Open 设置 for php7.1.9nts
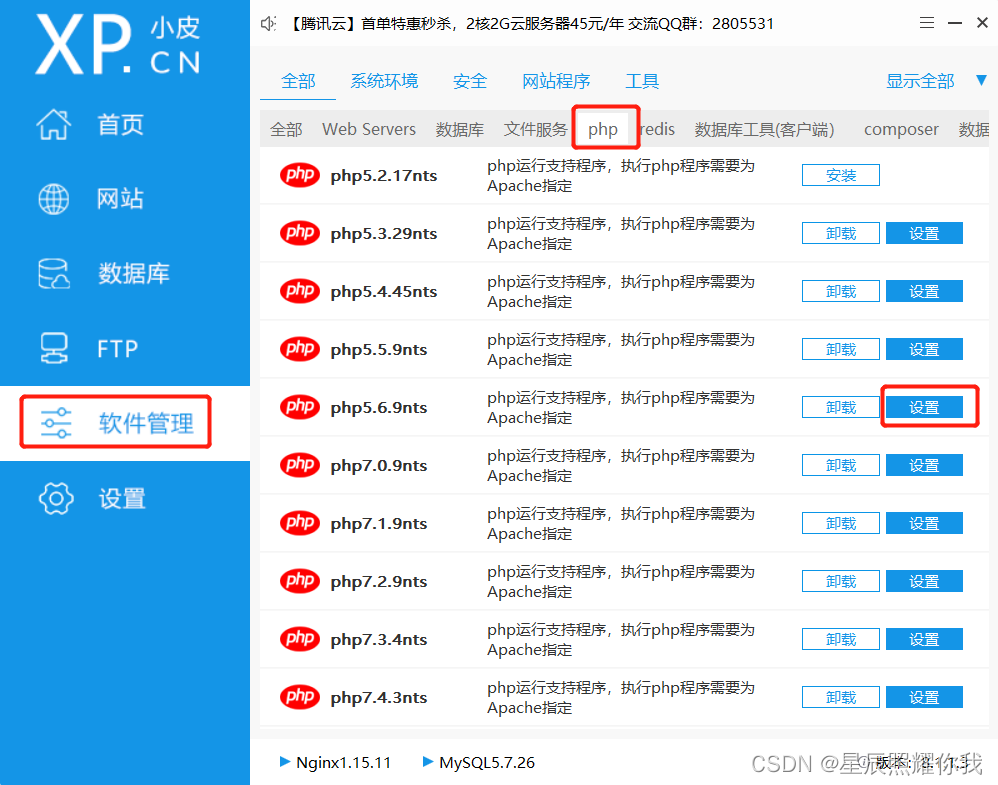The width and height of the screenshot is (998, 785). (924, 523)
